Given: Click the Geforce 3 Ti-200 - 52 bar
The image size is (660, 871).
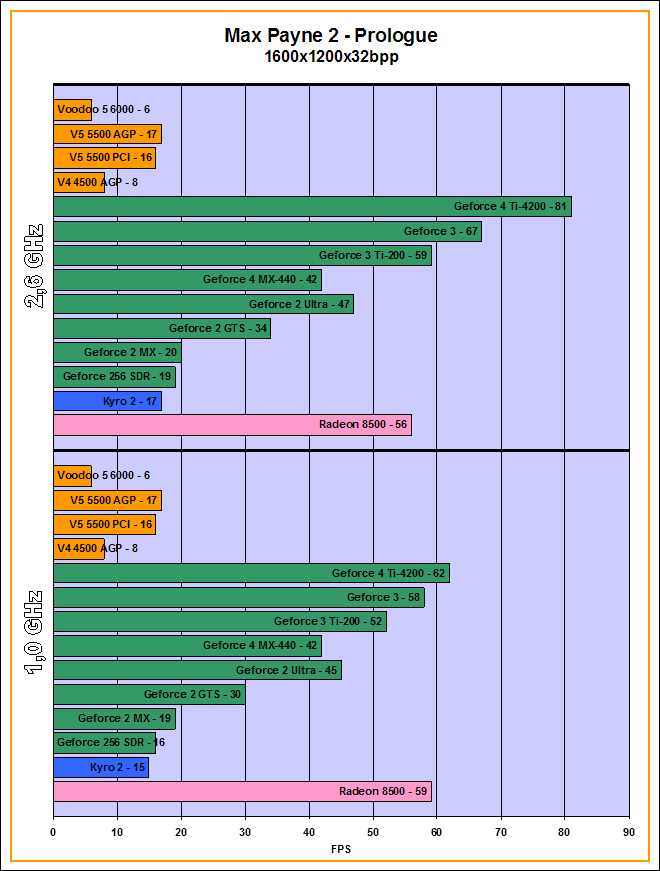Looking at the screenshot, I should (219, 621).
